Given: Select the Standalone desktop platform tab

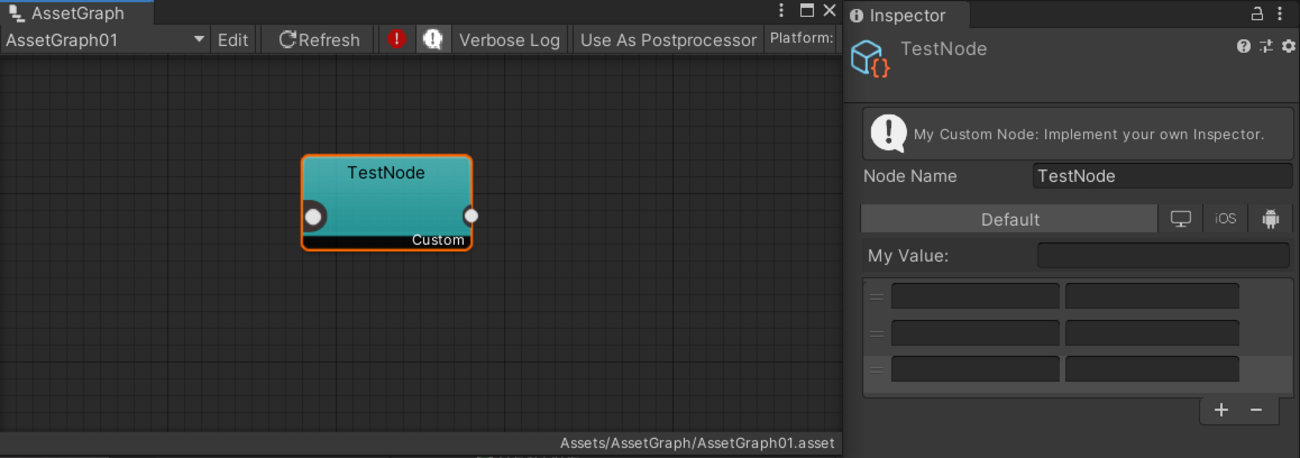Looking at the screenshot, I should click(1181, 219).
